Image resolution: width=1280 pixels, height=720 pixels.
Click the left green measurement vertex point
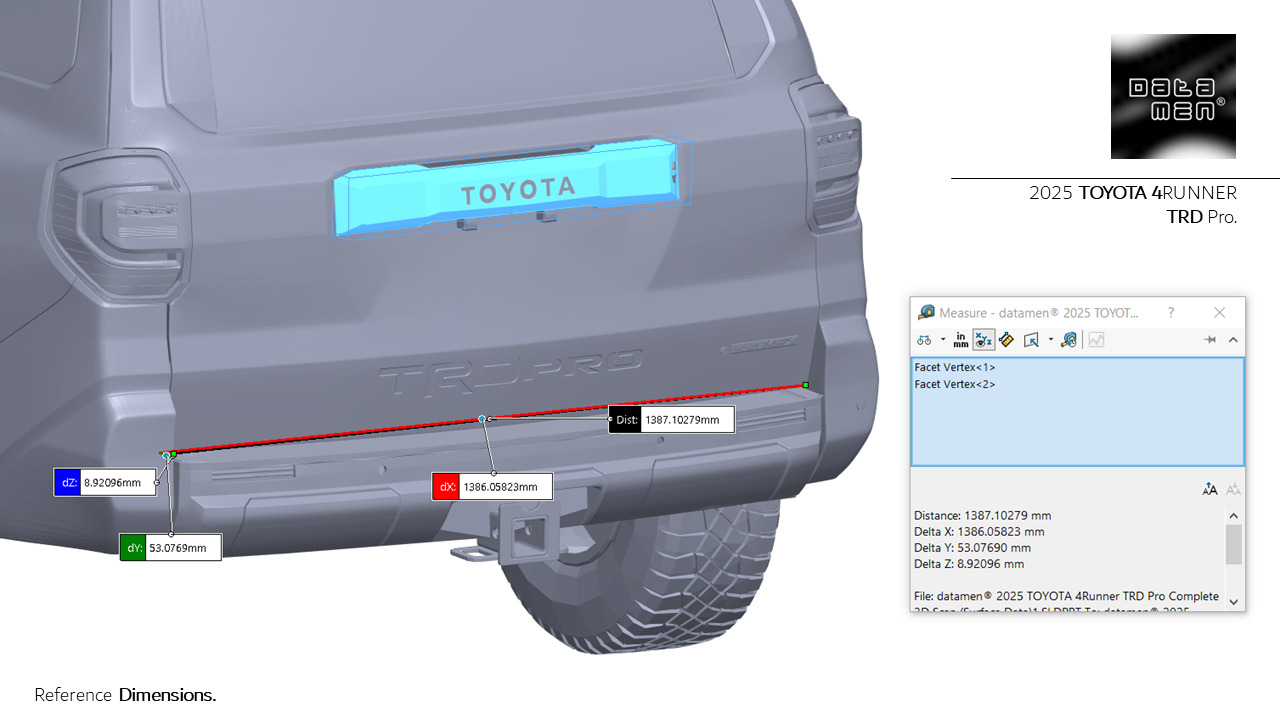[x=173, y=454]
